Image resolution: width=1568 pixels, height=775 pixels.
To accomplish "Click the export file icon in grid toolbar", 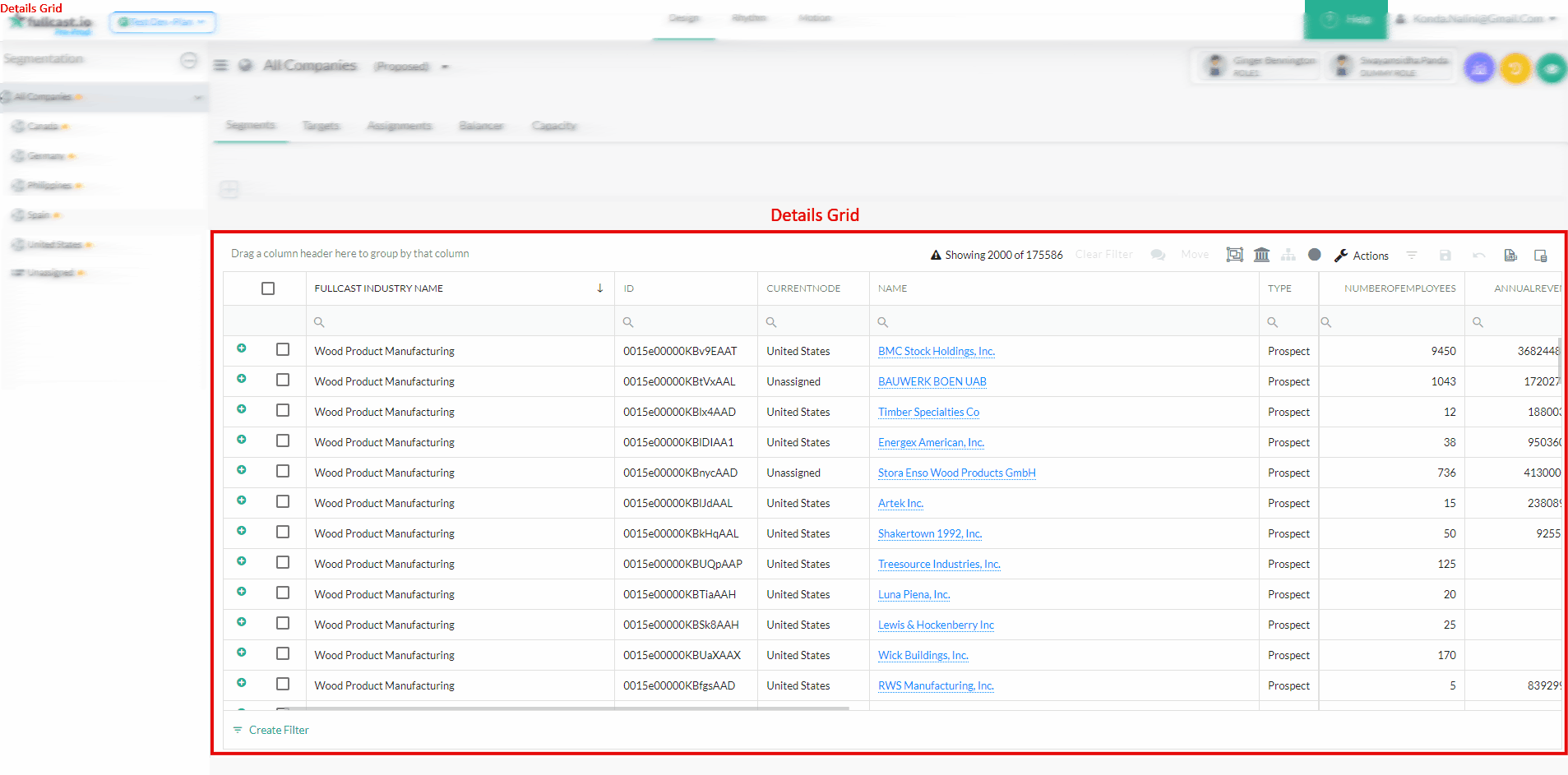I will click(x=1510, y=256).
